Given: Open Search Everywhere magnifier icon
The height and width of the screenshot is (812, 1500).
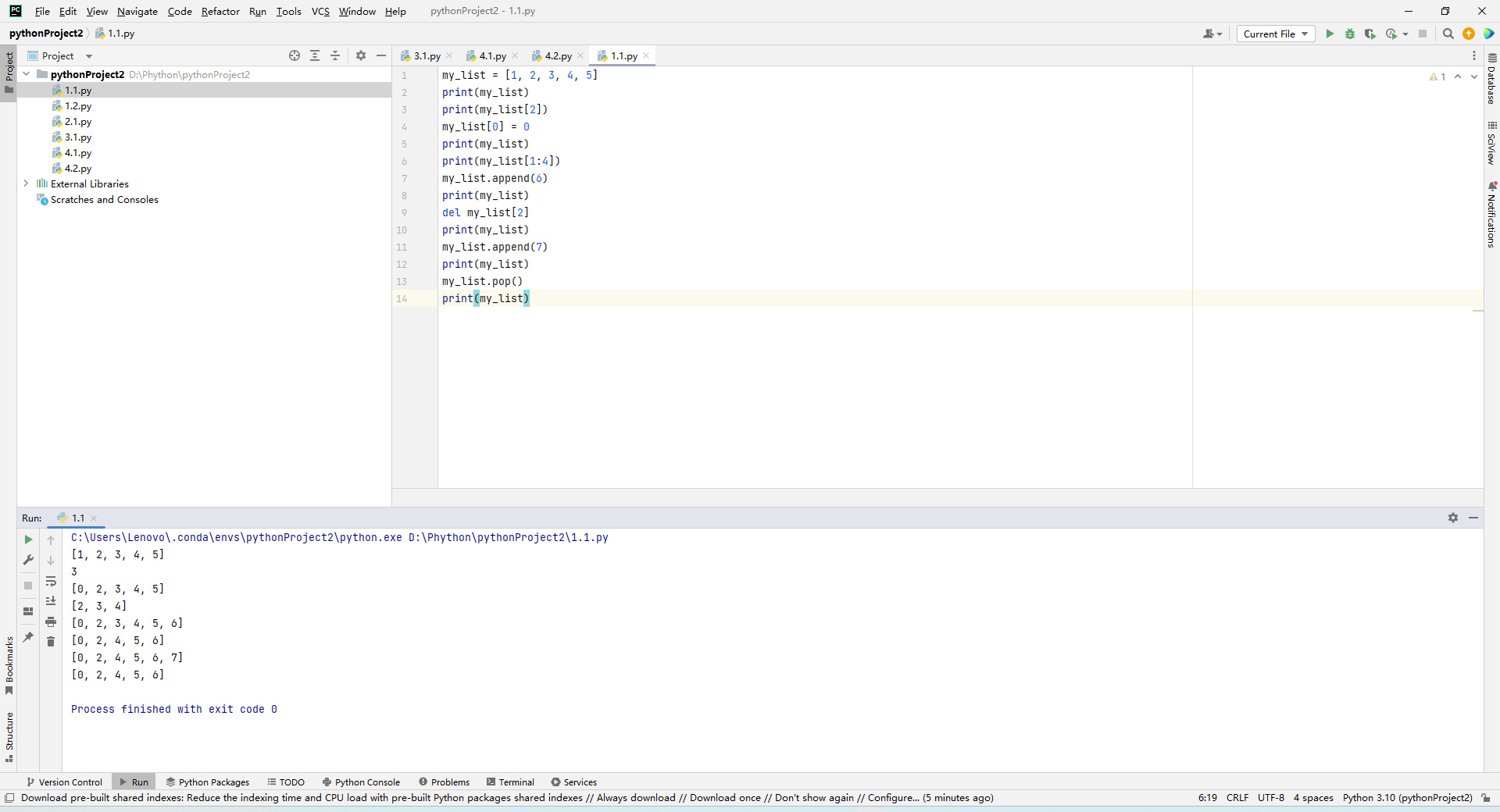Looking at the screenshot, I should 1448,34.
